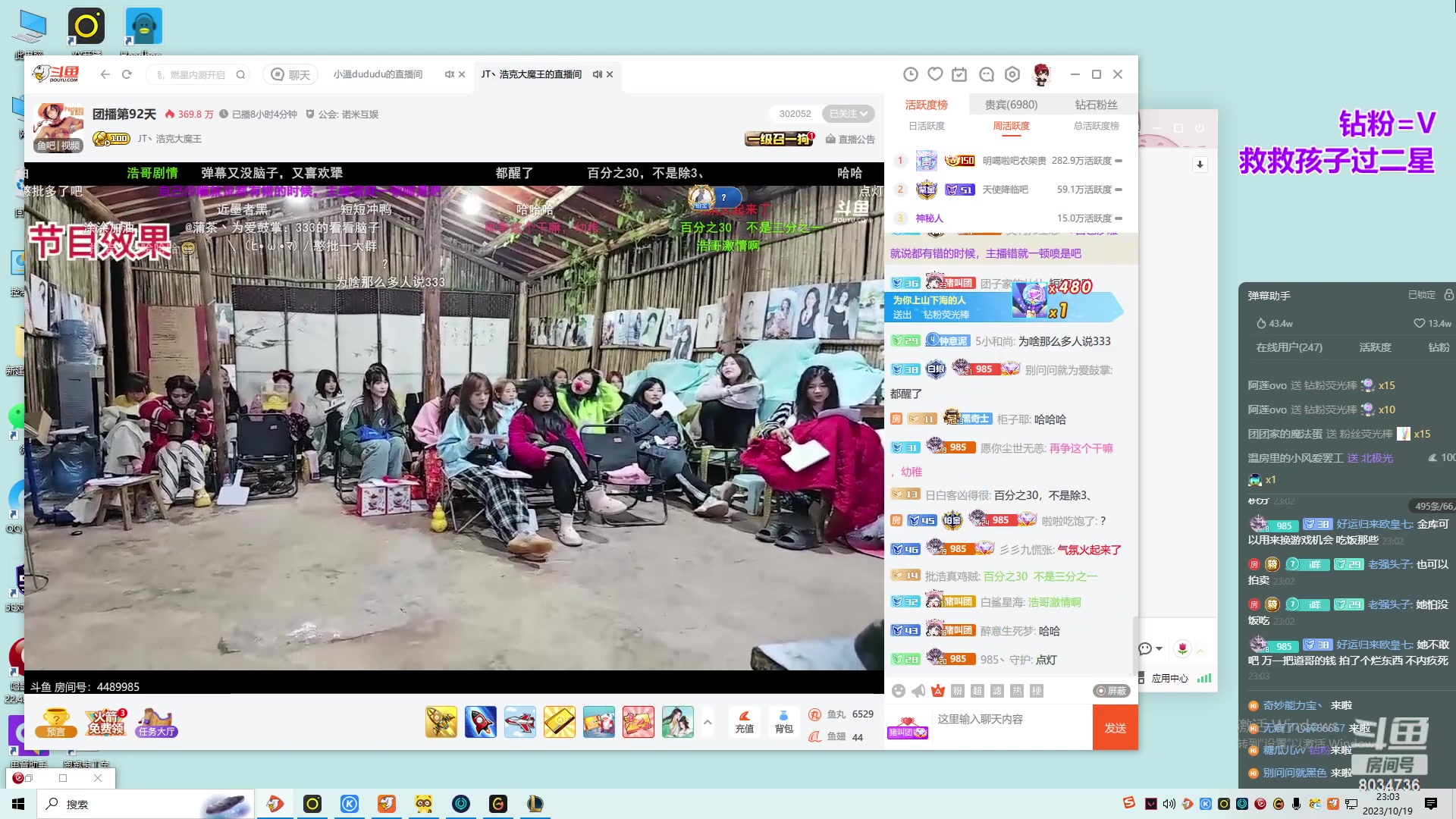Open the microphone tray icon

[1296, 804]
